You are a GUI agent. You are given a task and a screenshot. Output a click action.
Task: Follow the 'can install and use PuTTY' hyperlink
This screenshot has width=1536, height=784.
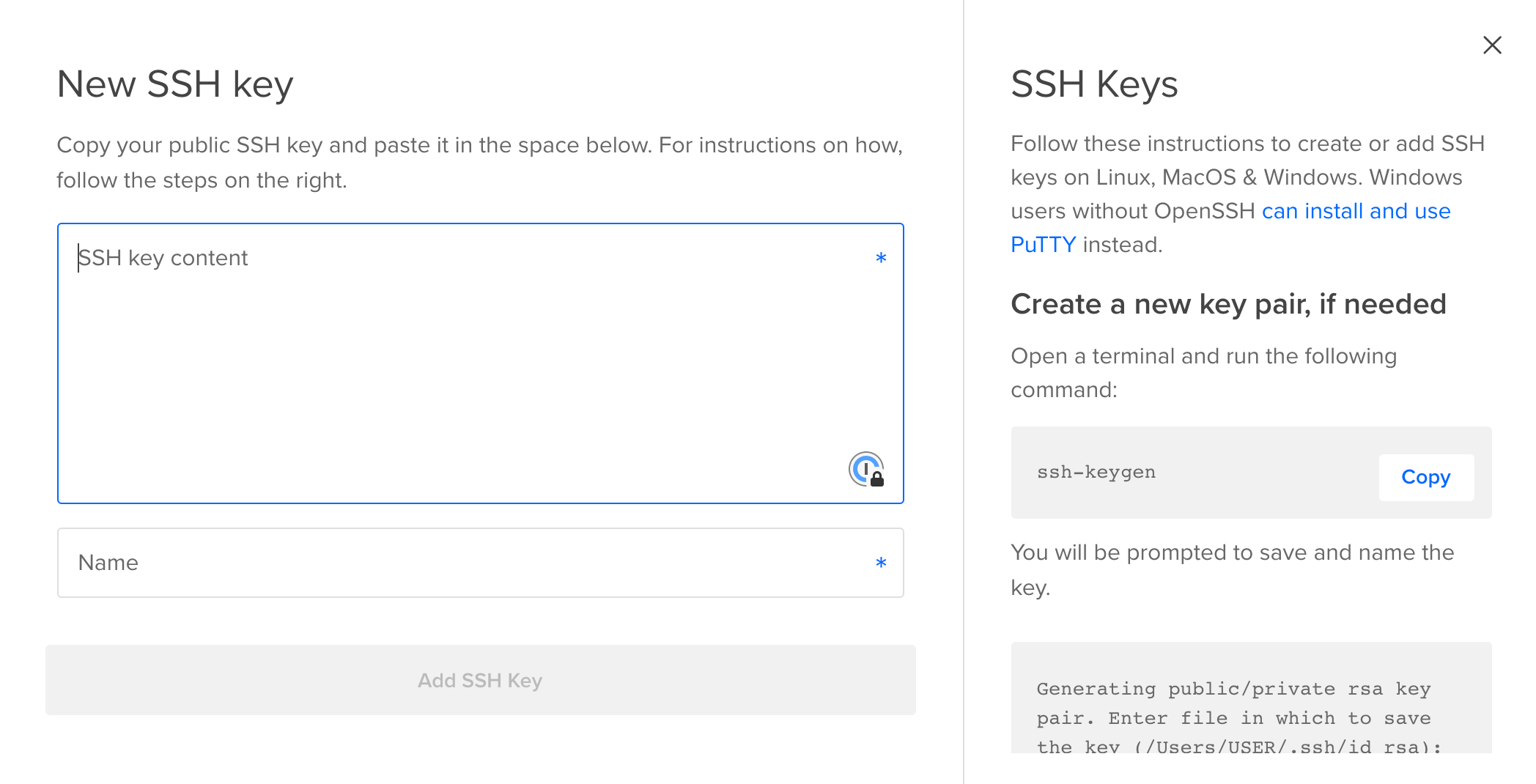tap(1355, 211)
